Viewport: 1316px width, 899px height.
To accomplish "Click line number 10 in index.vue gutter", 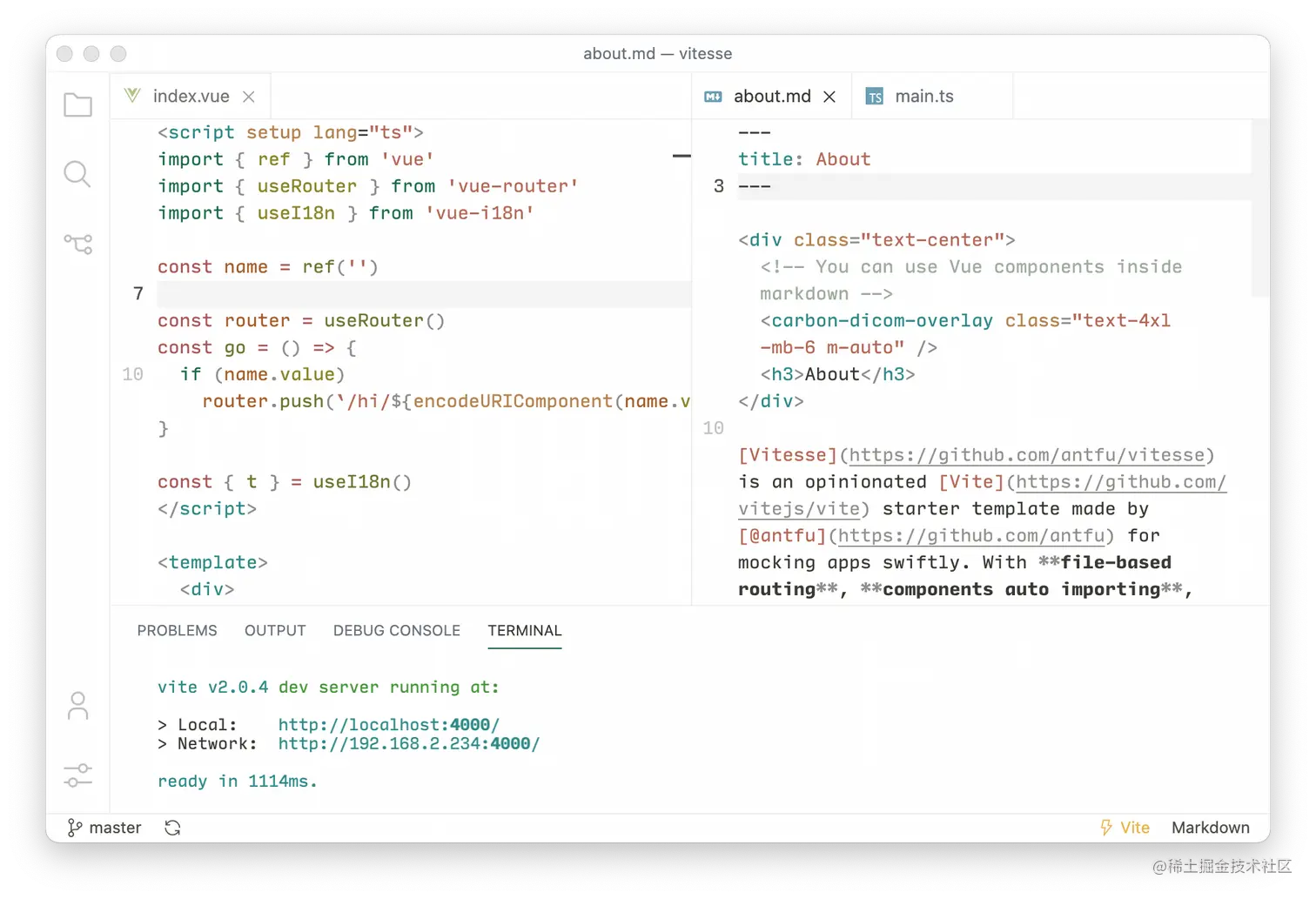I will tap(132, 374).
